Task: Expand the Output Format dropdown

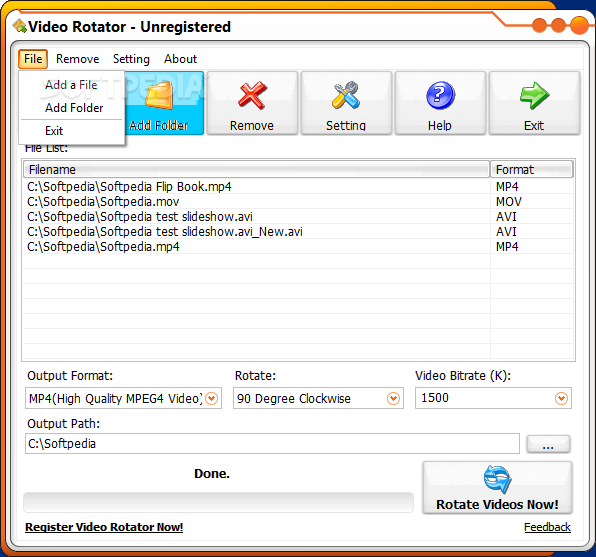Action: tap(212, 398)
